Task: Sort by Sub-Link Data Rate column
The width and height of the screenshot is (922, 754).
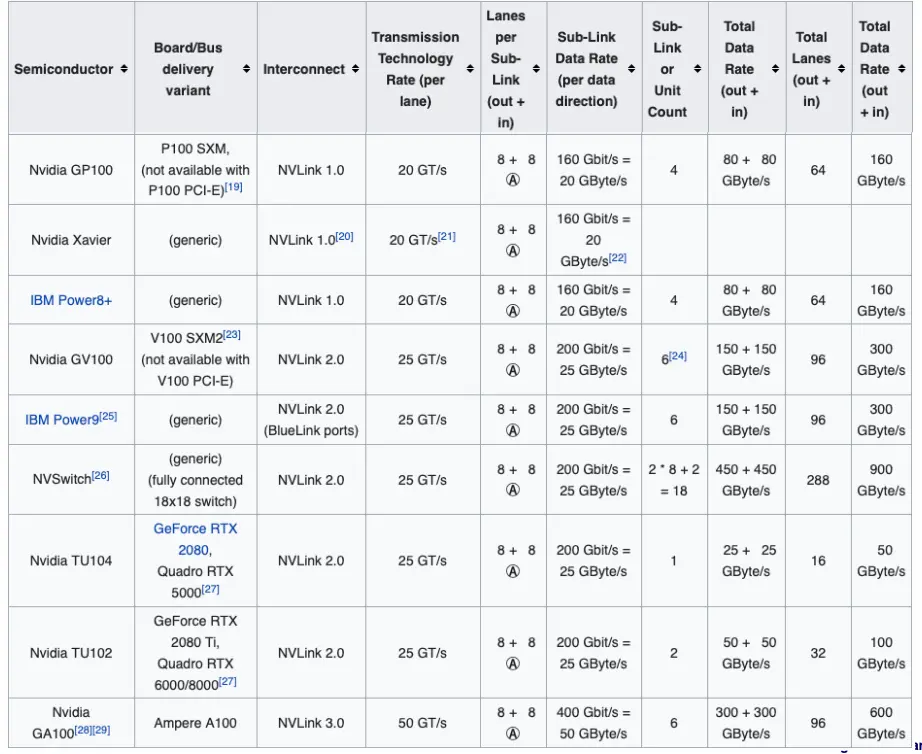Action: coord(631,69)
